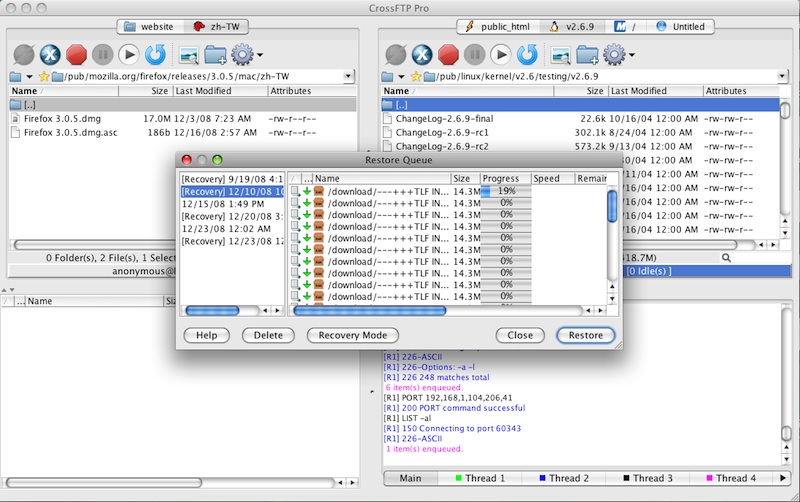Open the folder history dropdown in the right pane
800x502 pixels.
[x=395, y=76]
